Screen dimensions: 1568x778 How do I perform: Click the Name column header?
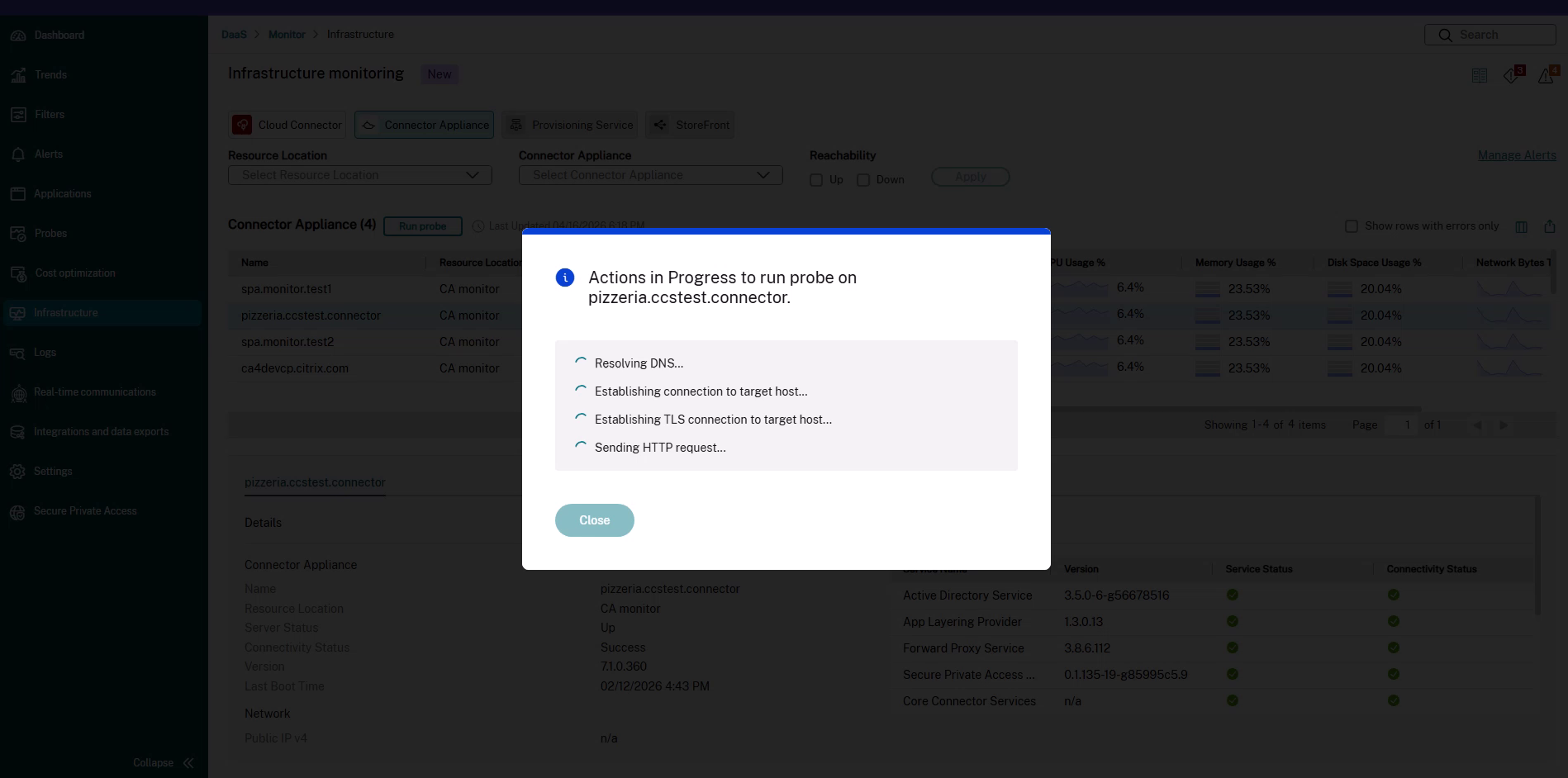pos(254,263)
